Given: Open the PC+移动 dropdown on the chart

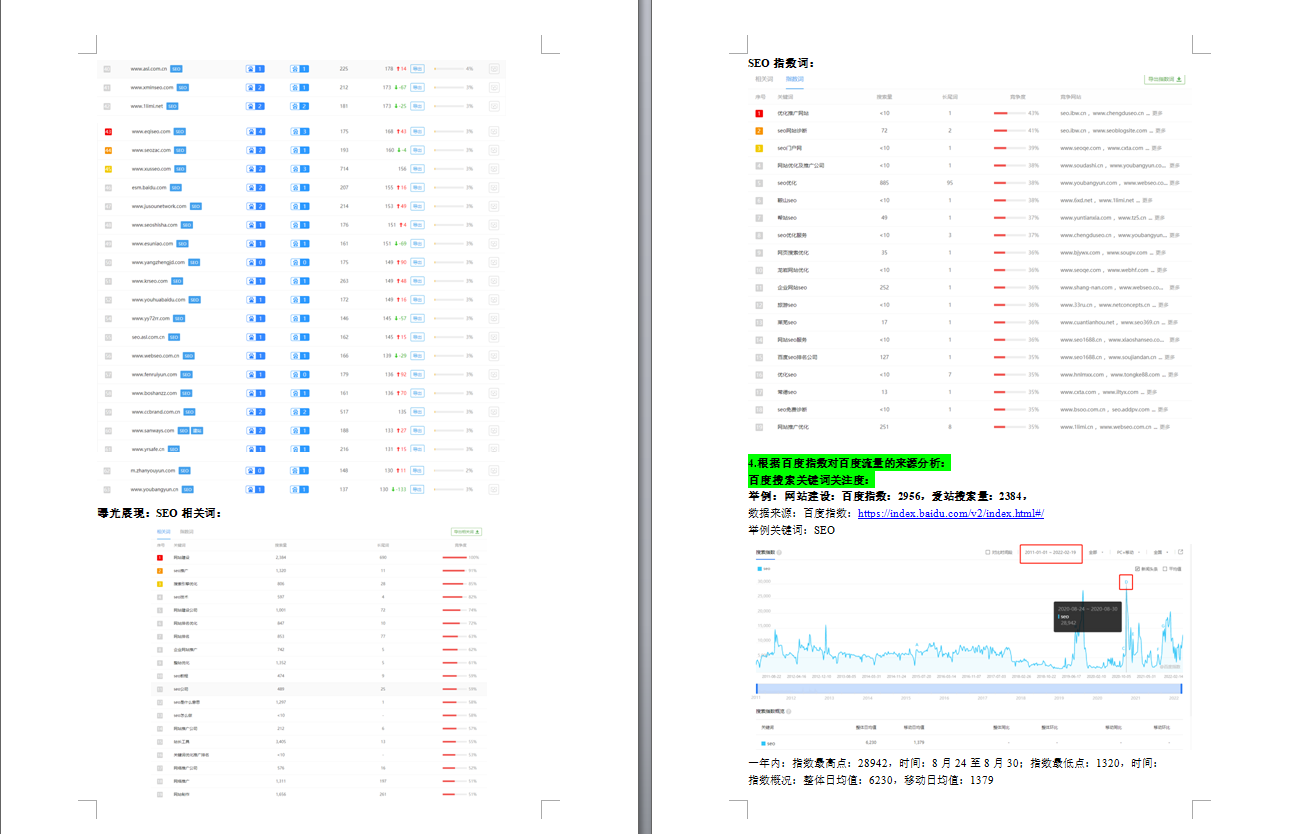Looking at the screenshot, I should click(1129, 552).
